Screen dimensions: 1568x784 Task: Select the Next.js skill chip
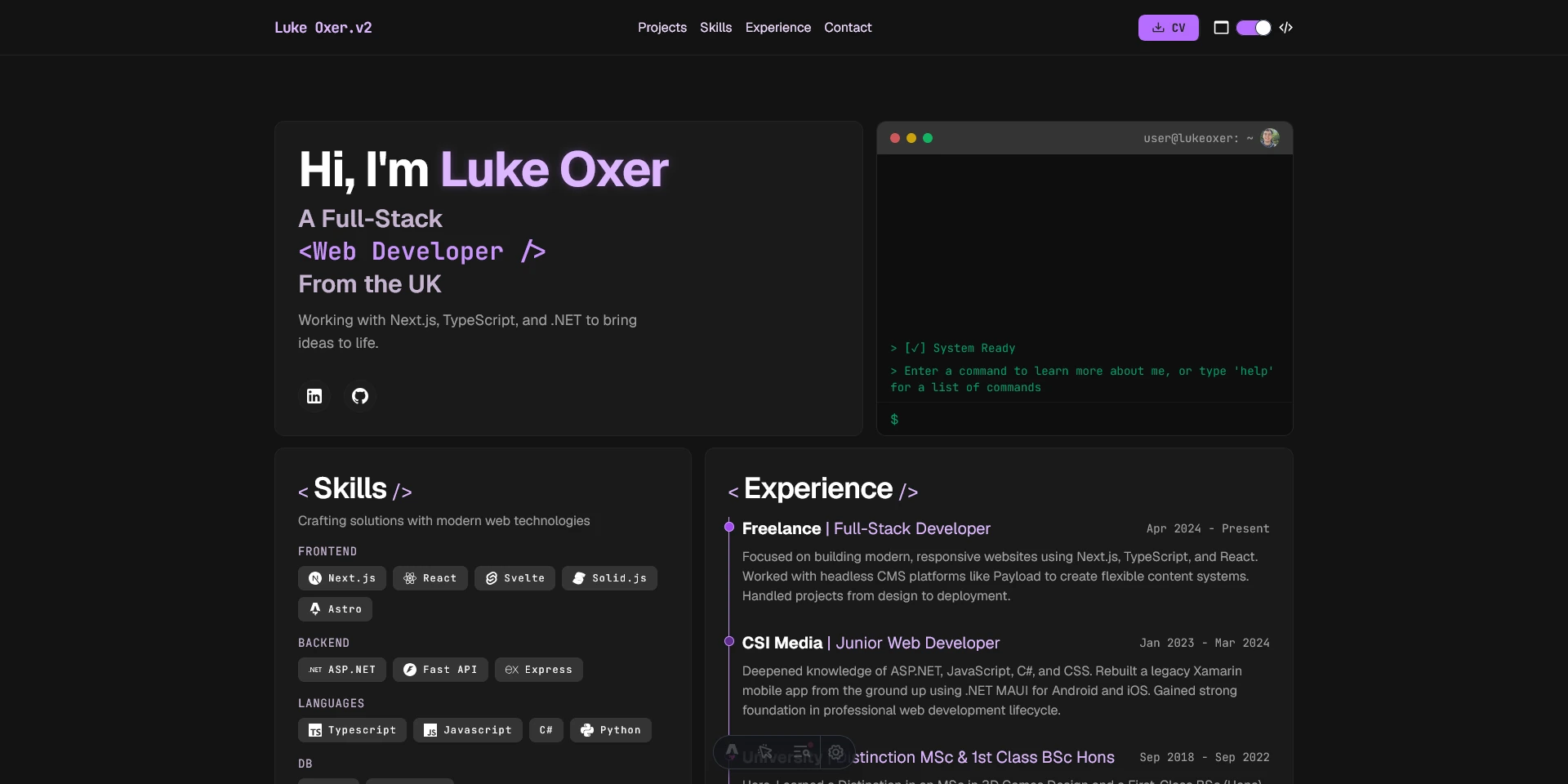342,578
